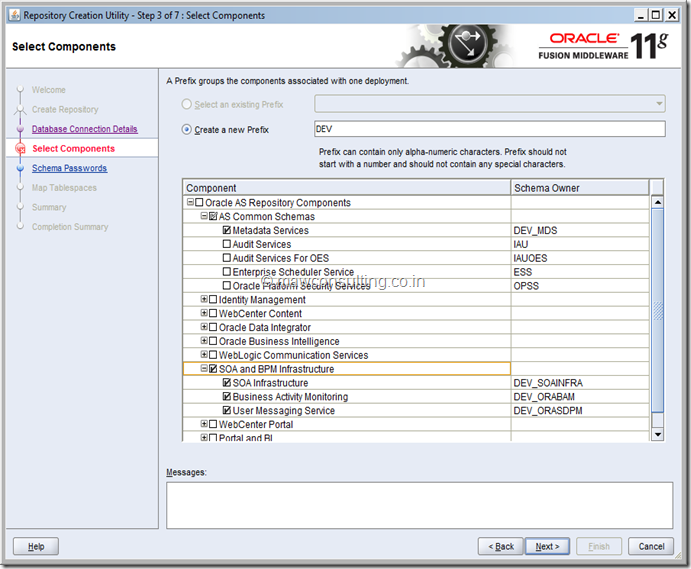This screenshot has width=691, height=569.
Task: Check the Audit Services checkbox
Action: [x=227, y=244]
